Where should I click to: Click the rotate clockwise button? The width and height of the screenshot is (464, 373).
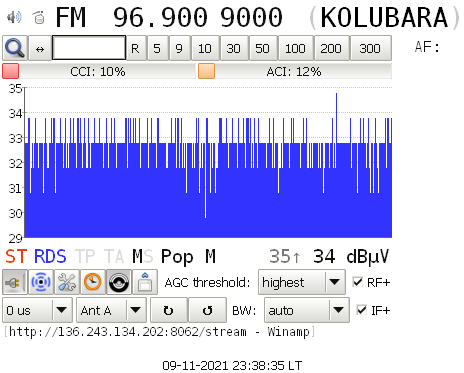click(x=169, y=310)
